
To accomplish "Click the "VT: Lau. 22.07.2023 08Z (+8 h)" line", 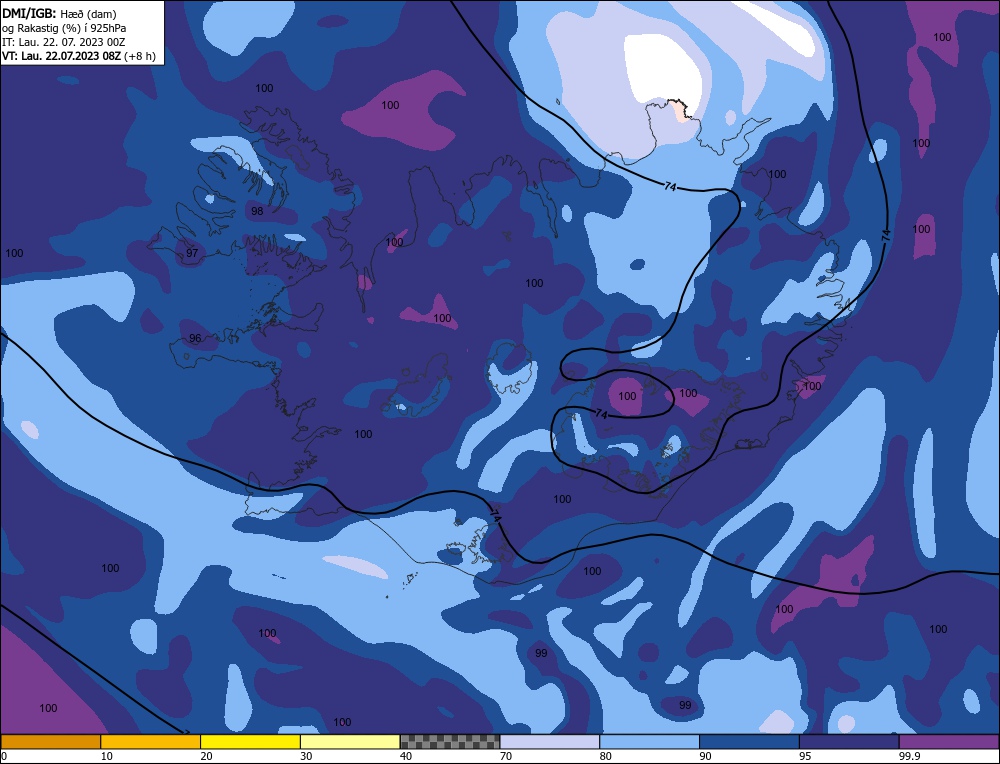I will pyautogui.click(x=78, y=56).
